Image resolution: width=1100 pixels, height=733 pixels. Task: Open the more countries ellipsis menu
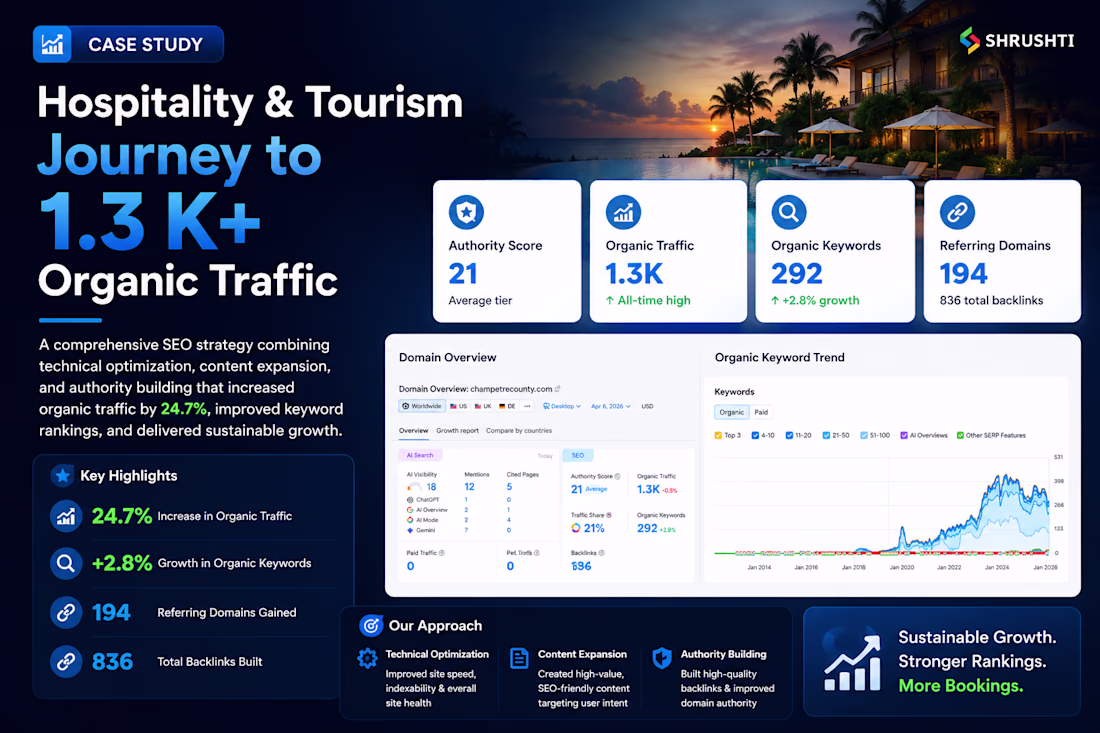(x=527, y=406)
